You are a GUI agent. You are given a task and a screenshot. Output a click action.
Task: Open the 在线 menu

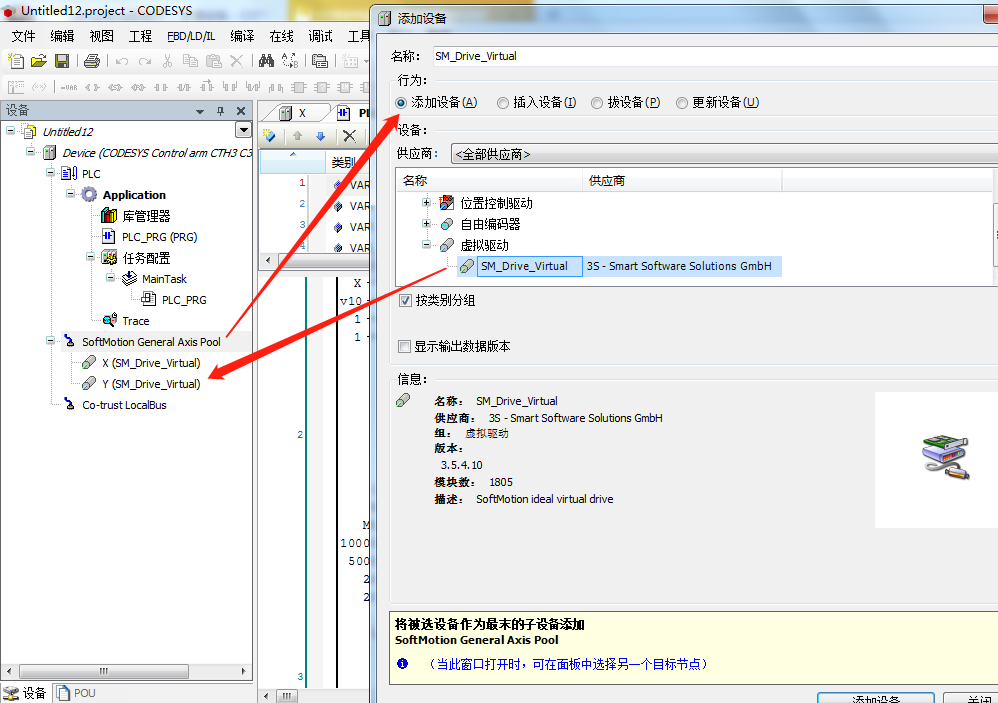[x=281, y=36]
